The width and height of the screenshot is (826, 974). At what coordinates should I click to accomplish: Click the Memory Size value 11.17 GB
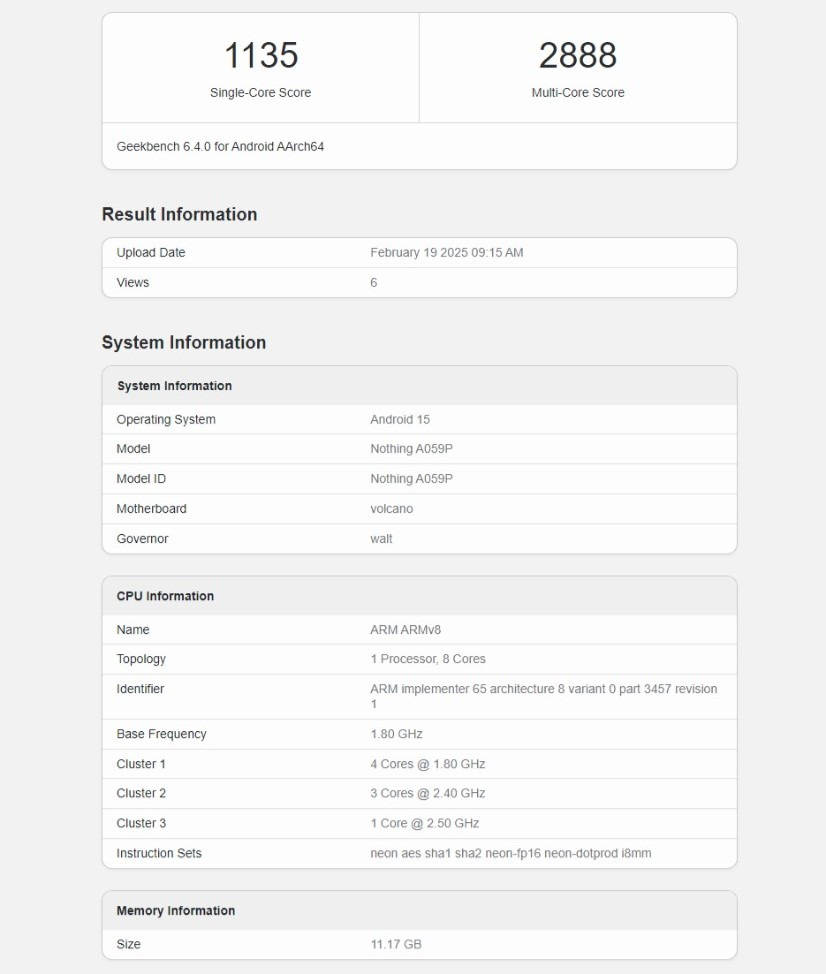point(395,944)
